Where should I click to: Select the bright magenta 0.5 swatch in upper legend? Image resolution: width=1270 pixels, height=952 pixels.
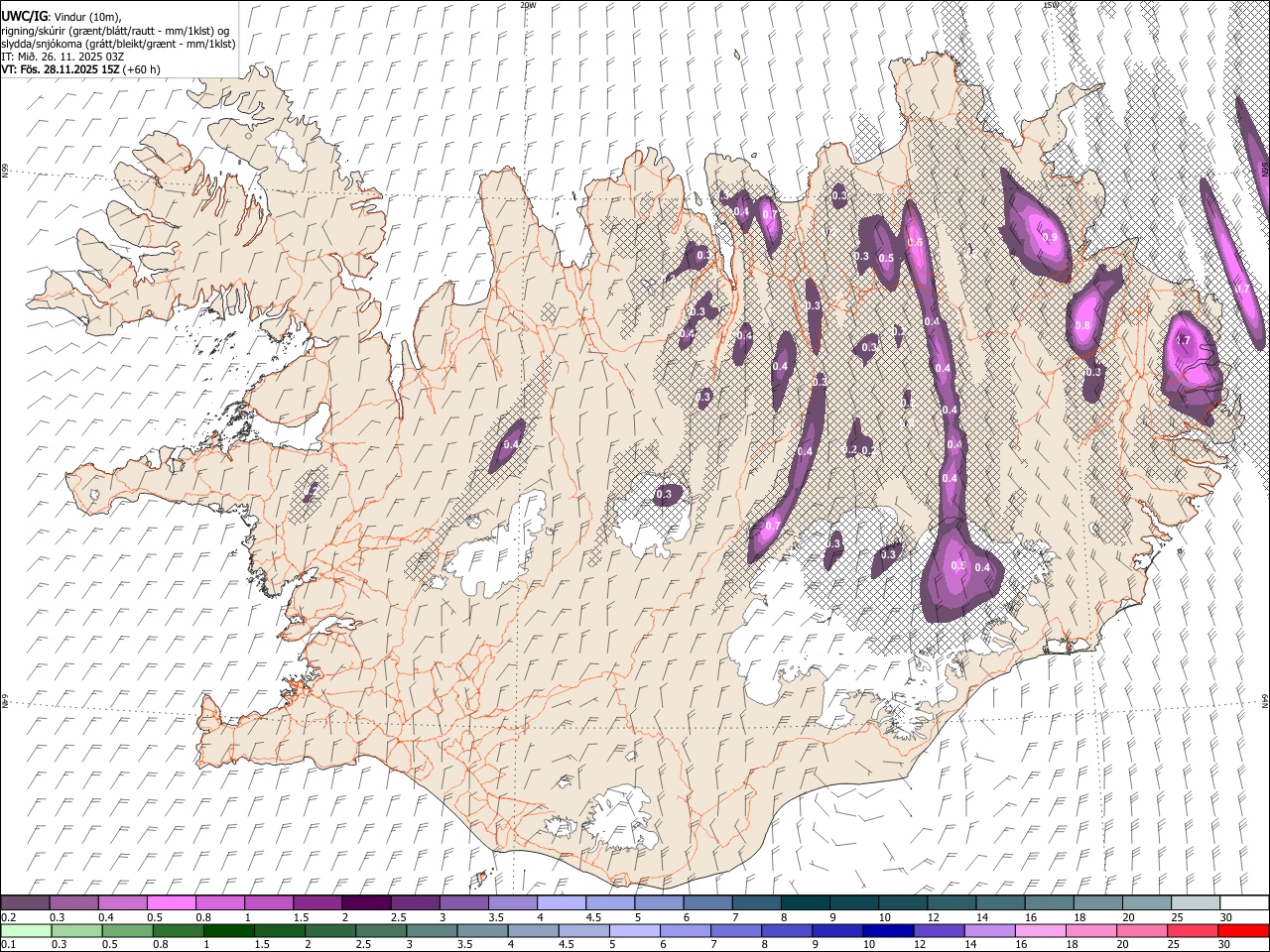point(172,902)
